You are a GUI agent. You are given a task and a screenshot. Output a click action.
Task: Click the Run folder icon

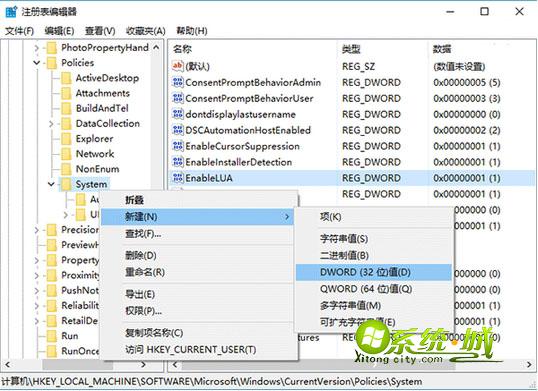click(x=51, y=336)
